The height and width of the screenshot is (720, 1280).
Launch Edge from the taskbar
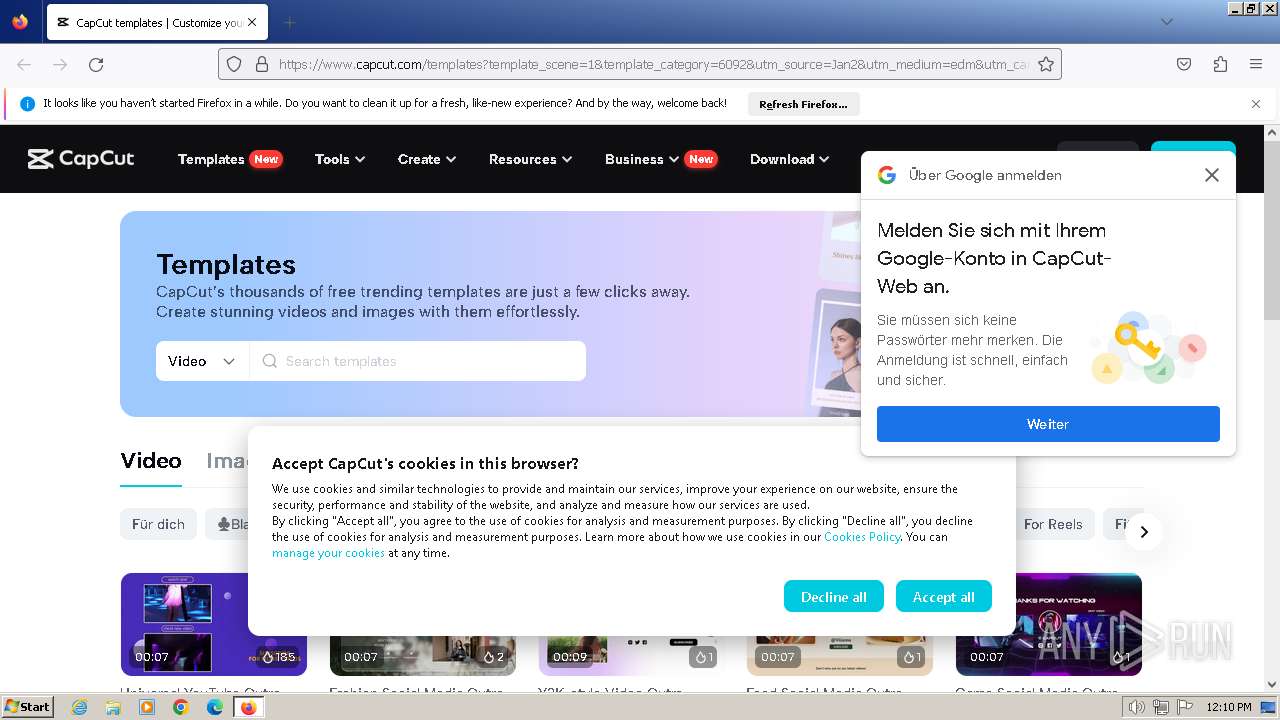click(215, 707)
